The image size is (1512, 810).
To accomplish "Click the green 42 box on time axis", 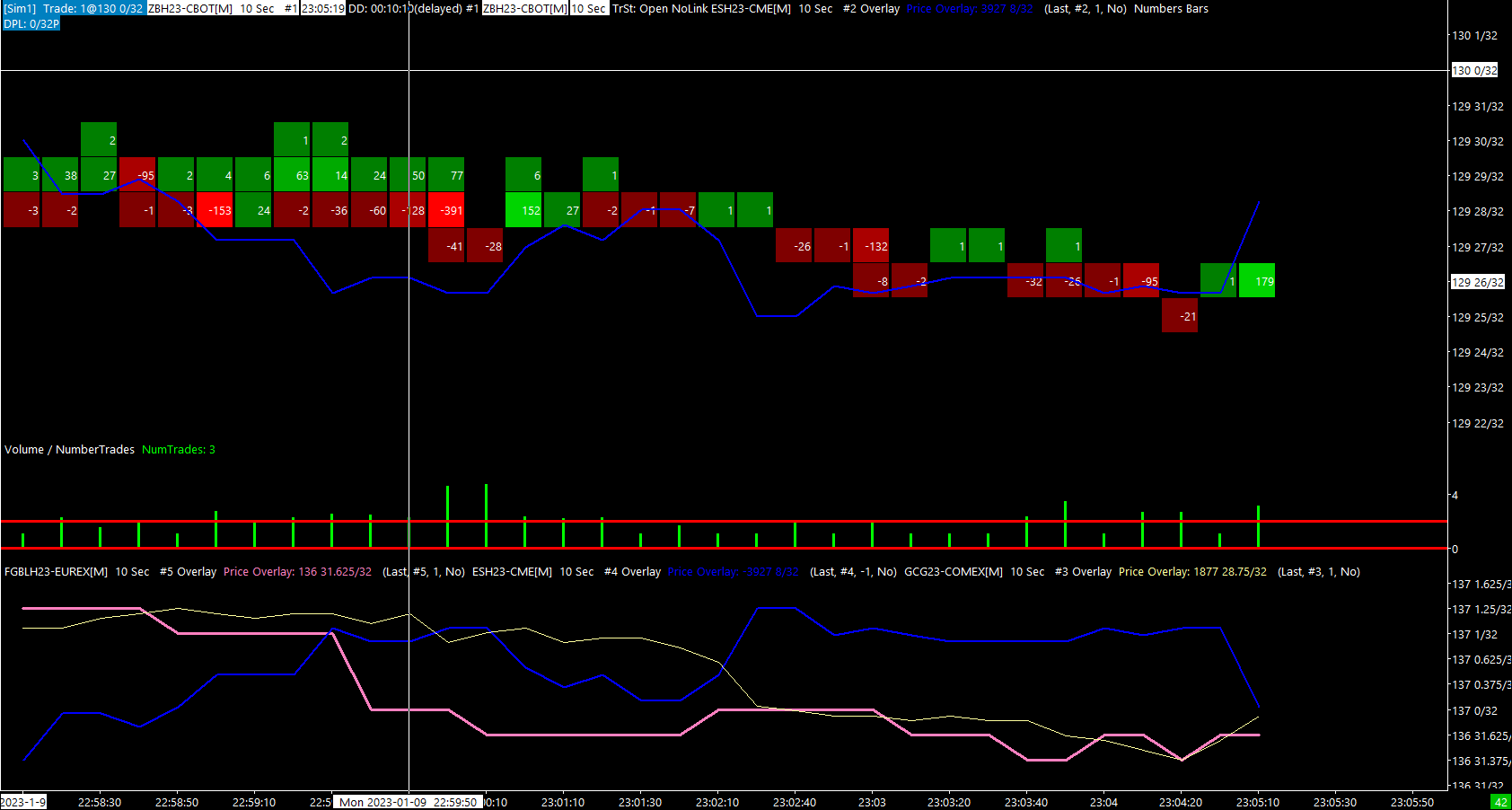I will (x=1500, y=803).
